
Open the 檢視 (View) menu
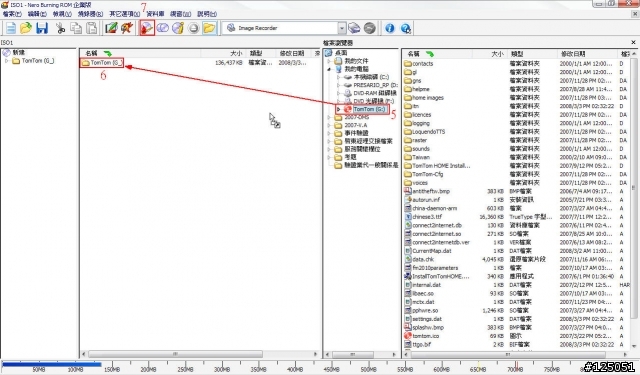62,14
